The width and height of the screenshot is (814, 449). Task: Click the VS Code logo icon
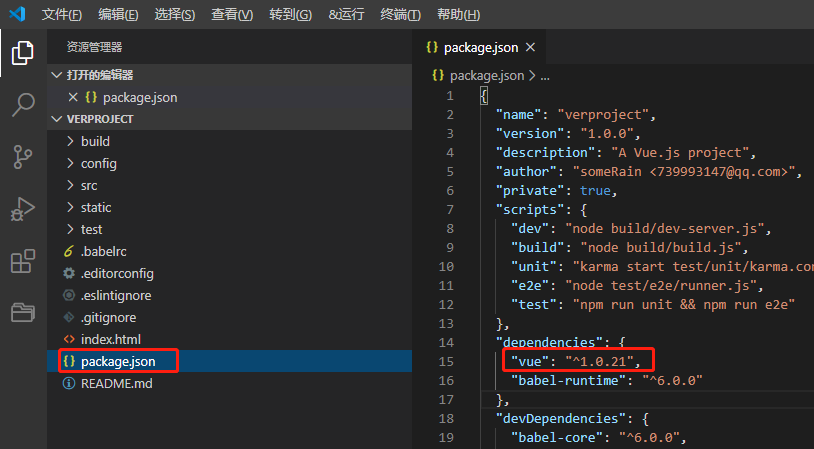click(x=17, y=14)
